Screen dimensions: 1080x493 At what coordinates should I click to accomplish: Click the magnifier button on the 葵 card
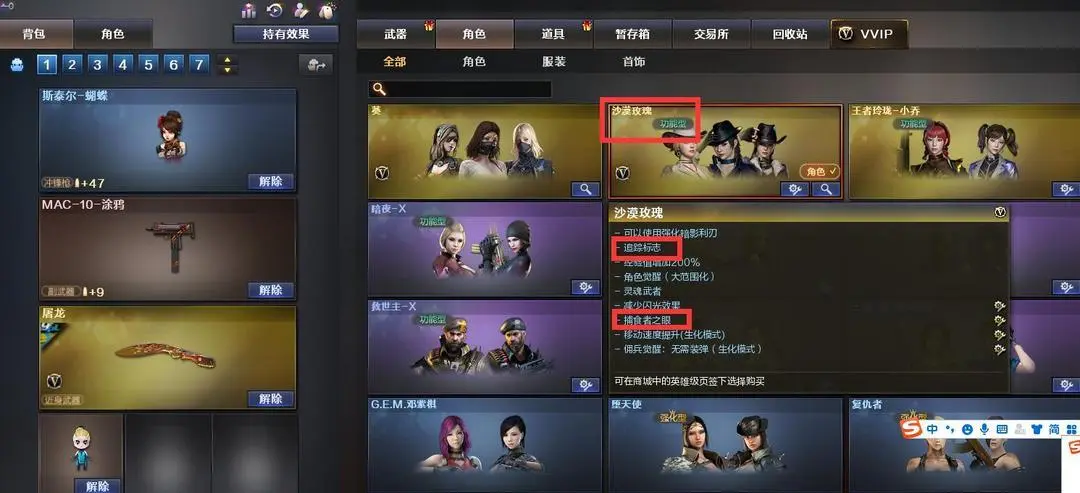tap(585, 189)
